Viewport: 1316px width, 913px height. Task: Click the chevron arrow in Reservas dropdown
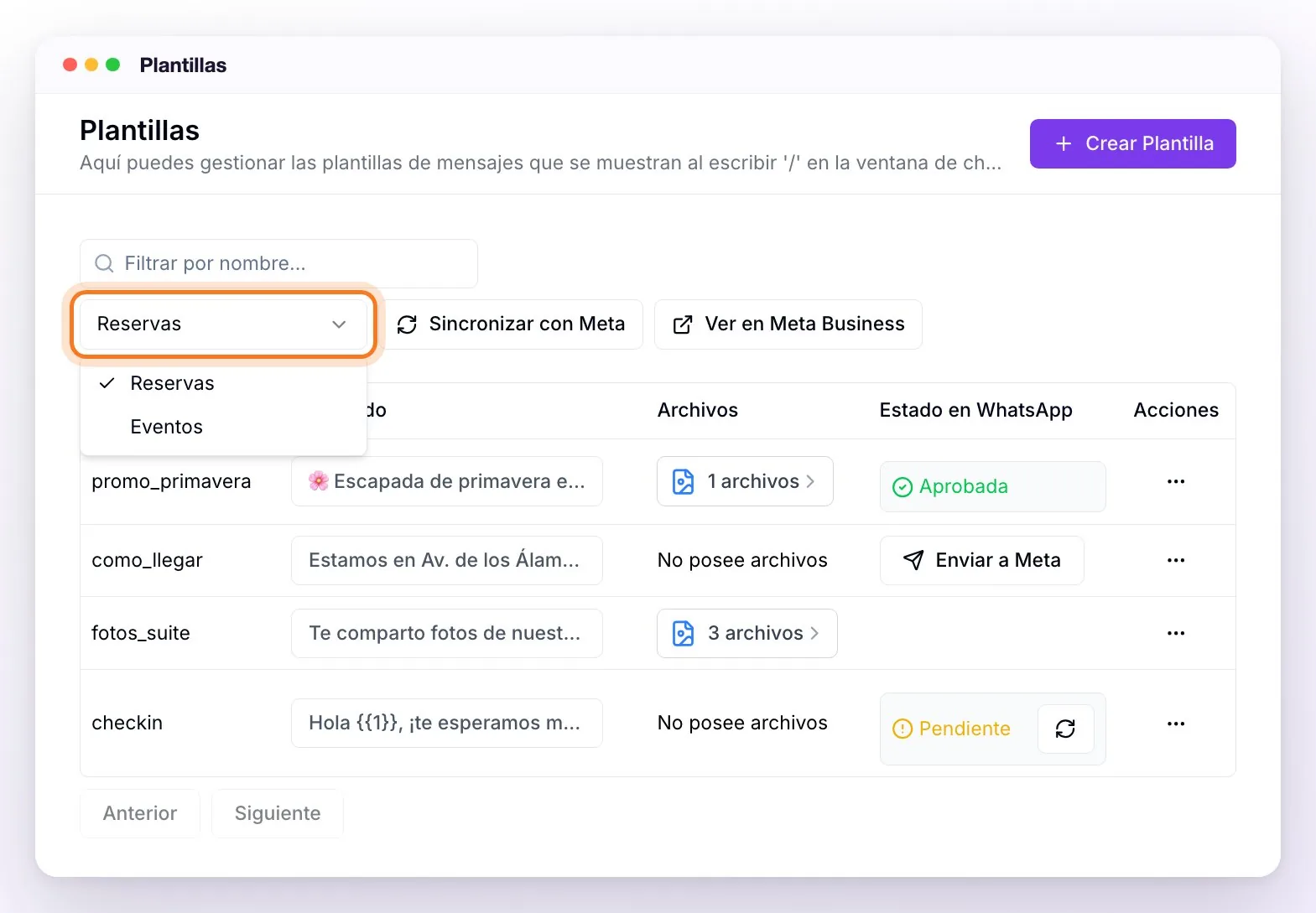coord(339,324)
